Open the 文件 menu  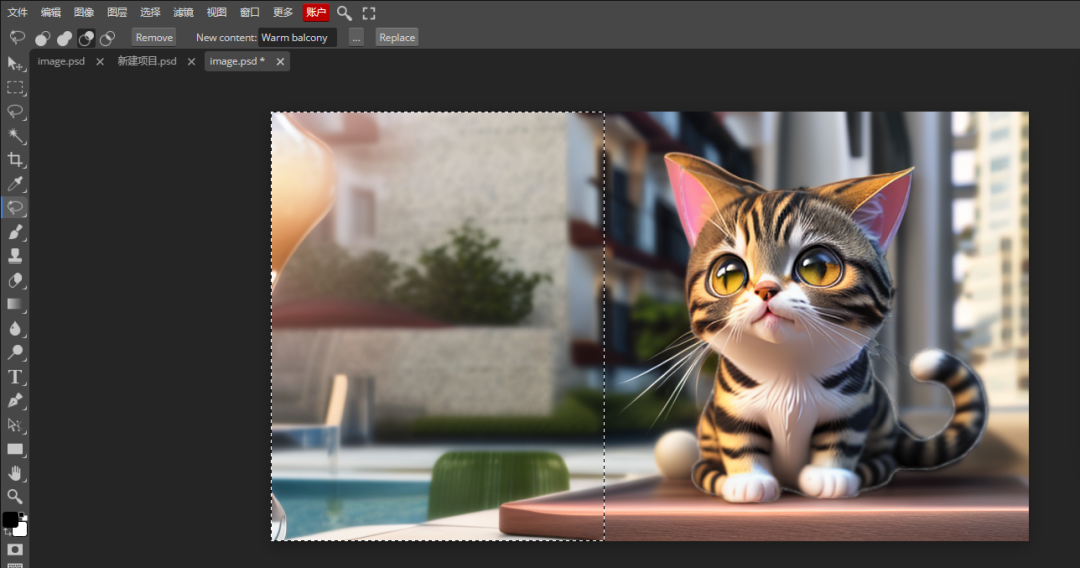point(17,12)
